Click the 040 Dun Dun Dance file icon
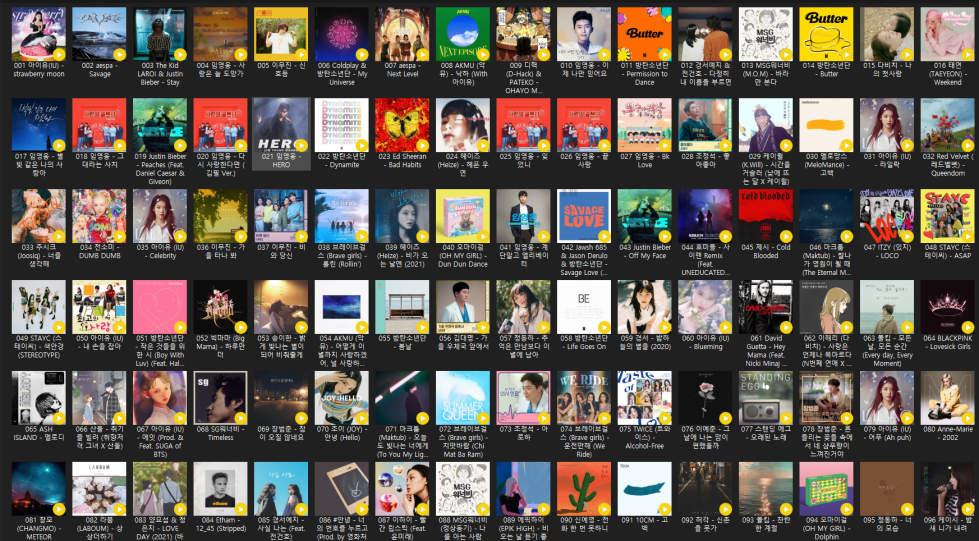979x541 pixels. (x=463, y=216)
